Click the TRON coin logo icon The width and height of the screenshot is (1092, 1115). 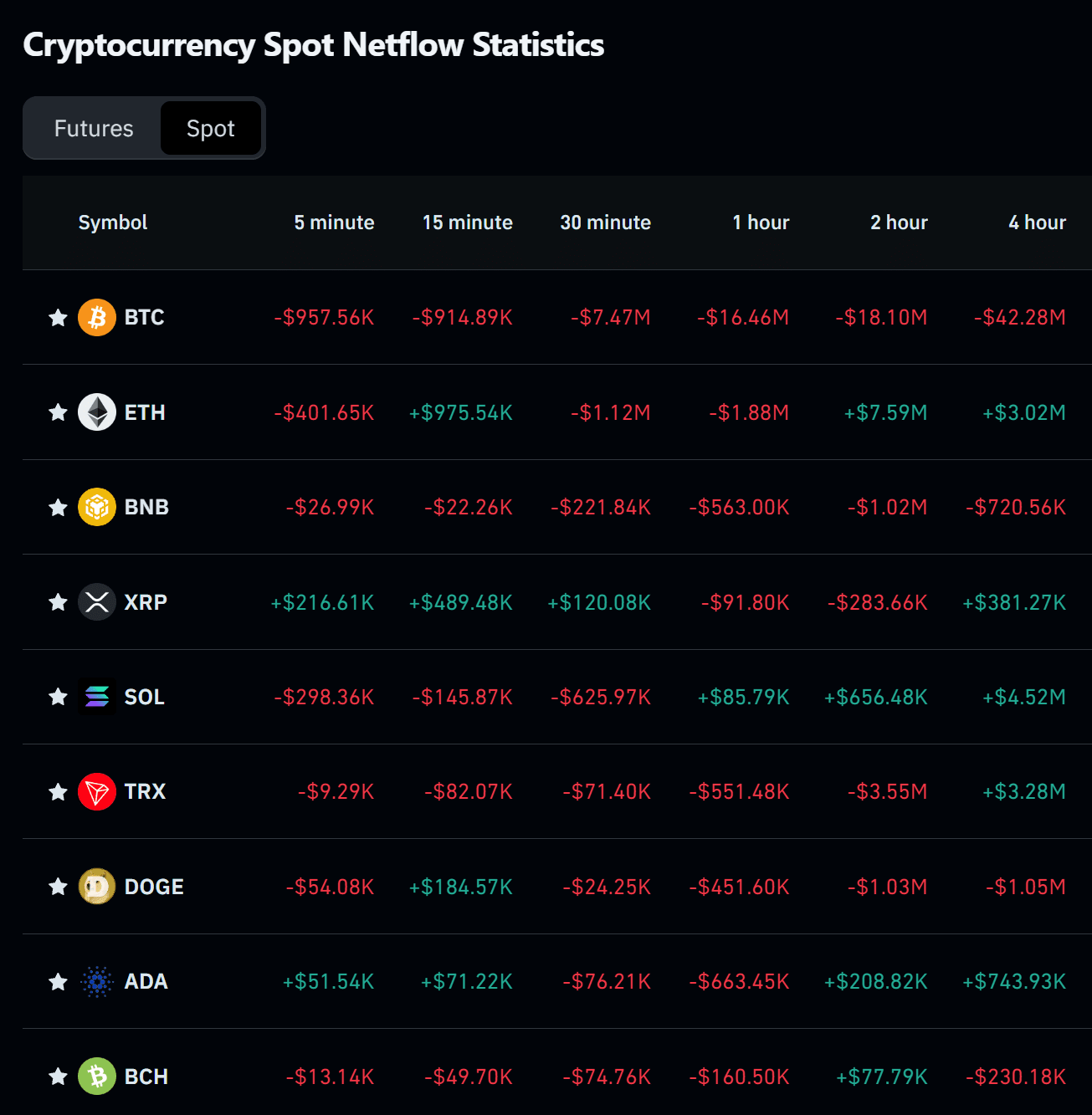97,791
